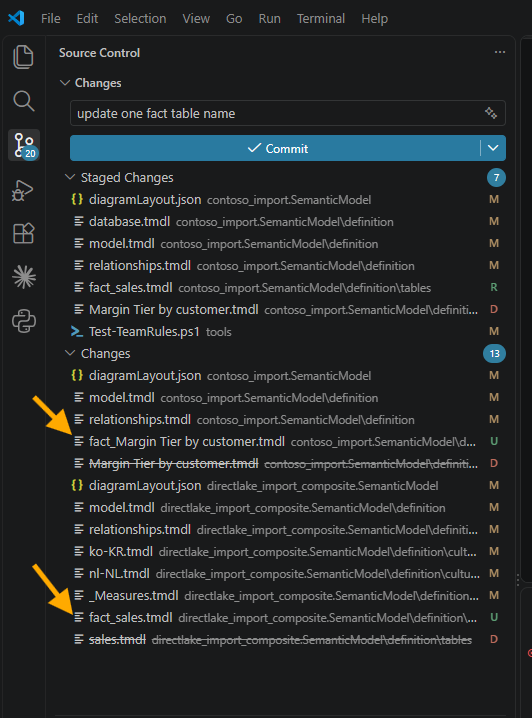This screenshot has height=718, width=532.
Task: Click the PowerShell icon of Test-TeamRules.ps1
Action: (77, 332)
